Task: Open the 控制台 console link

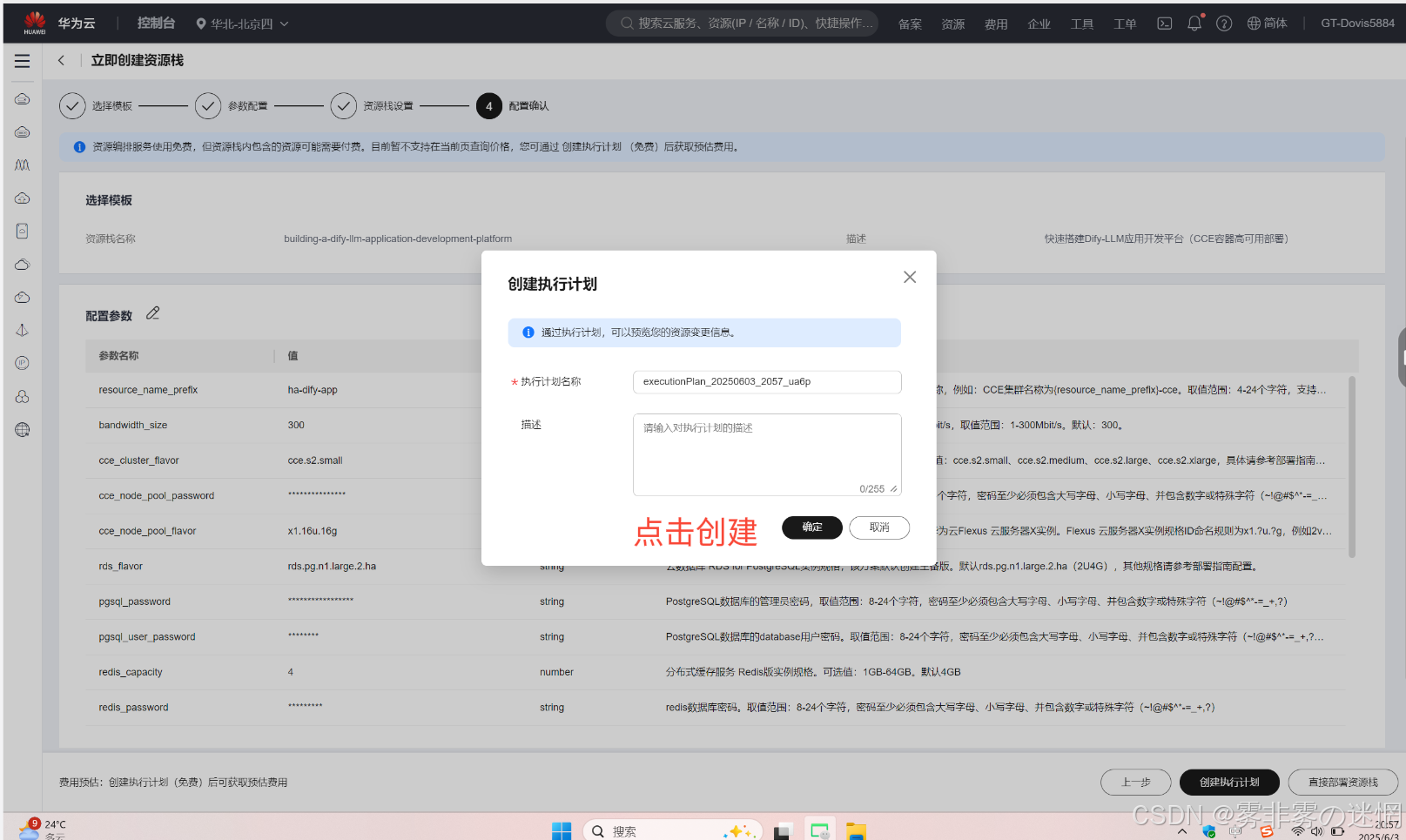Action: coord(157,24)
